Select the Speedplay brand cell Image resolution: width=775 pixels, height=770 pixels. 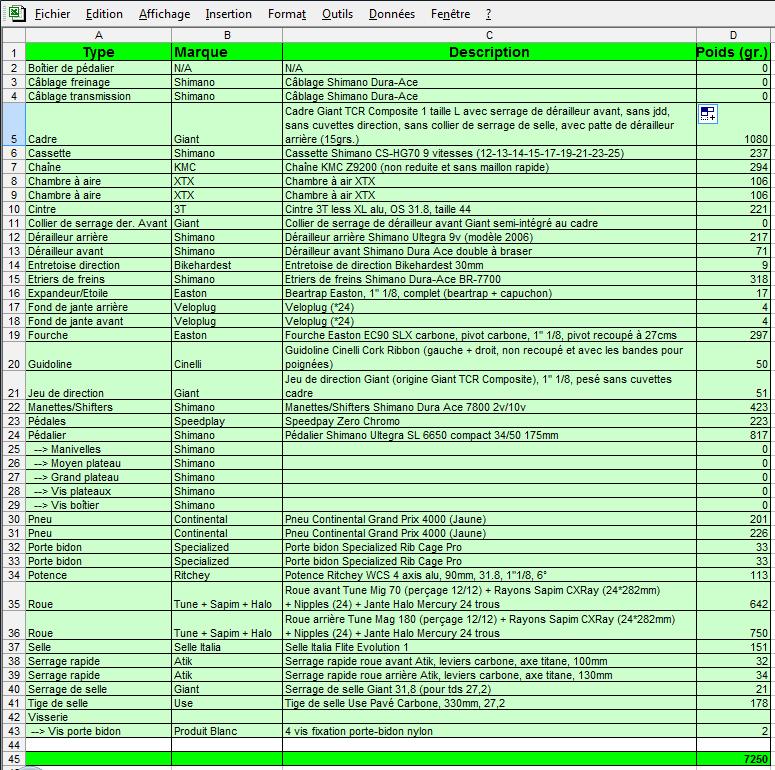click(x=227, y=421)
